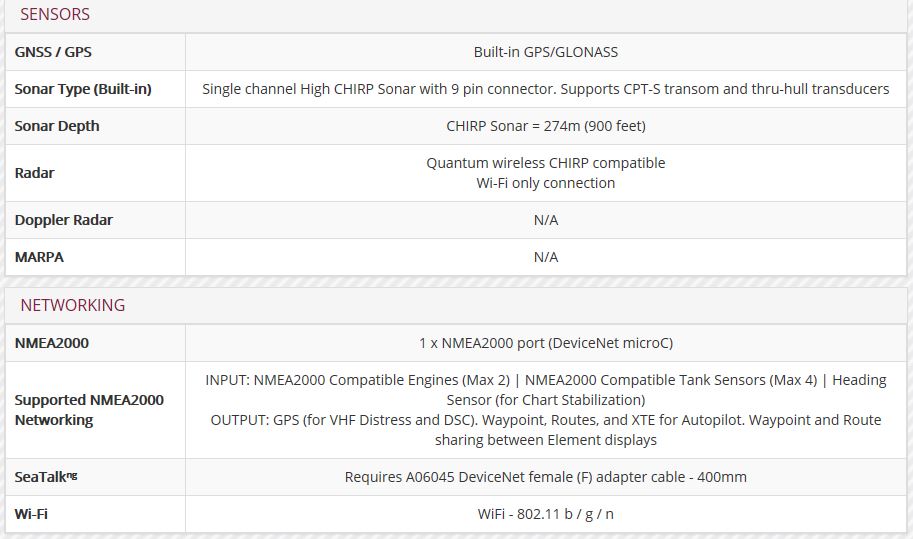Select the Sonar Depth row label
Image resolution: width=913 pixels, height=539 pixels.
tap(57, 126)
